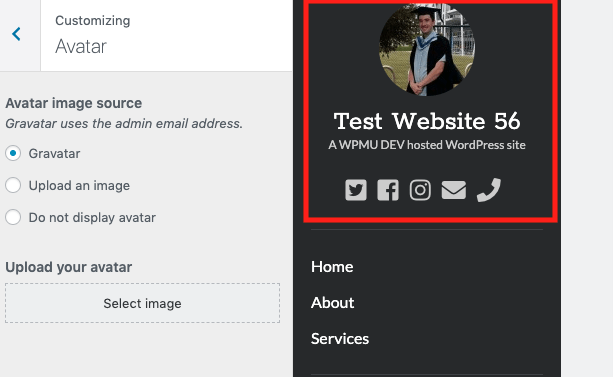
Task: Select the Gravatar radio option
Action: point(13,153)
